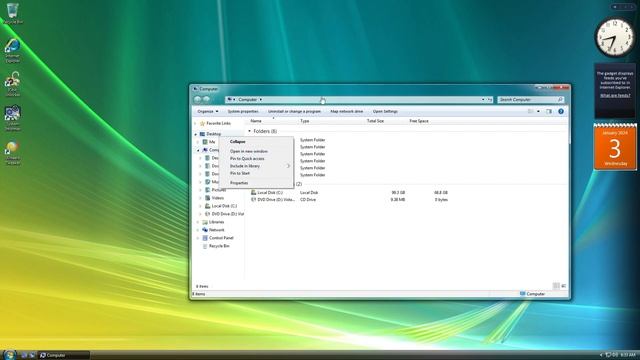Click the '9.38 MB' total size value
The width and height of the screenshot is (640, 360).
pyautogui.click(x=398, y=200)
